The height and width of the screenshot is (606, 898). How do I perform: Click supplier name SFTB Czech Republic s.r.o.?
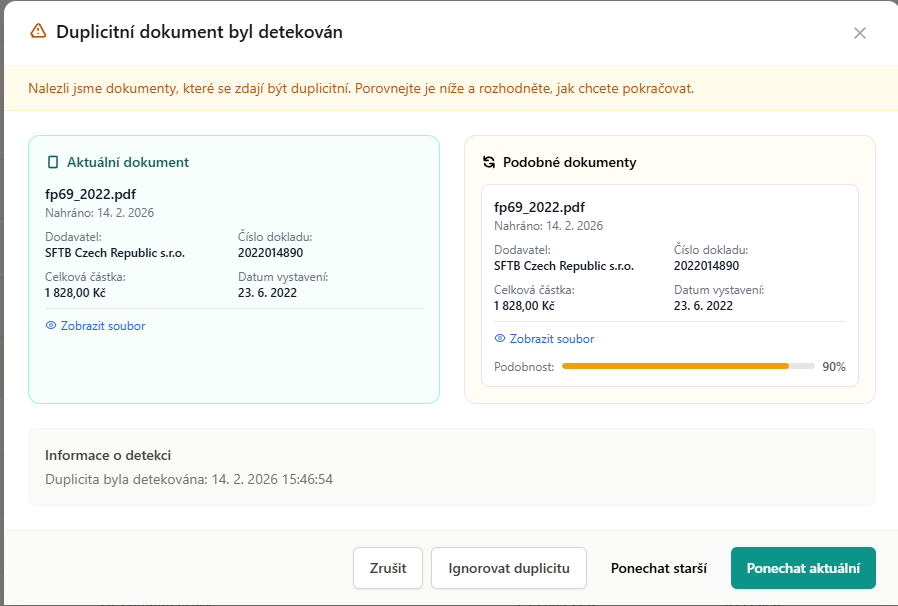tap(117, 253)
